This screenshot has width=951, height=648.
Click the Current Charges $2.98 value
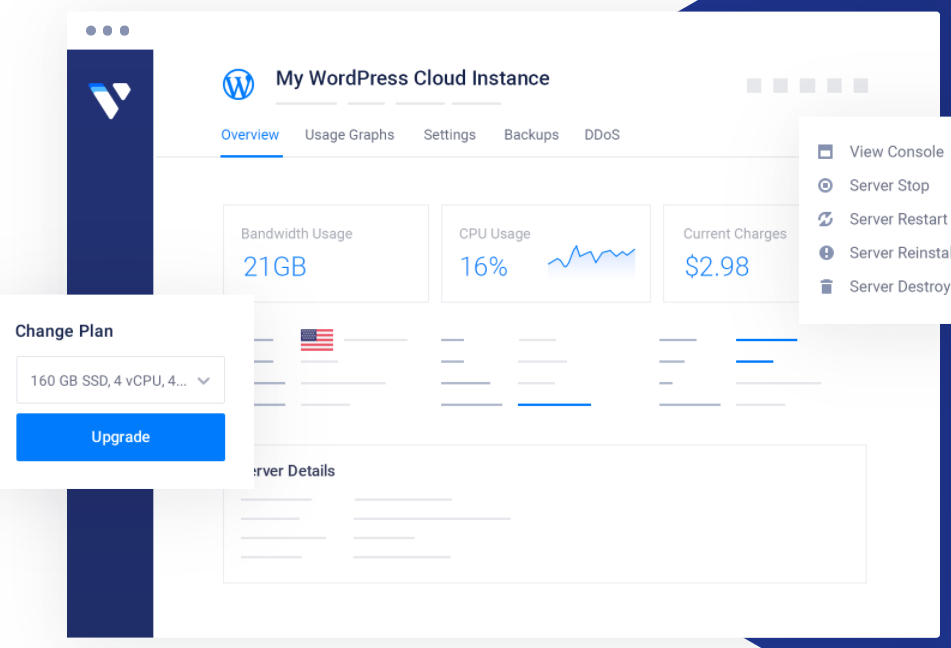point(717,267)
